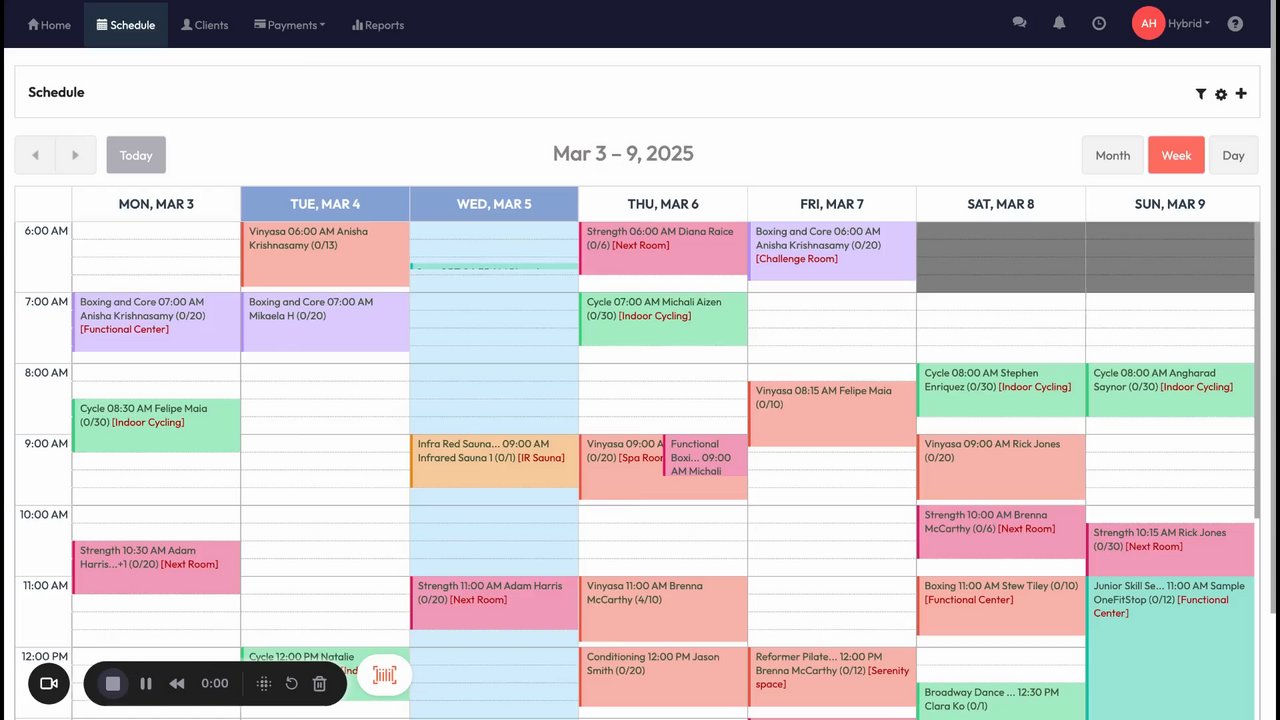1280x720 pixels.
Task: Rewind the recording
Action: (177, 684)
